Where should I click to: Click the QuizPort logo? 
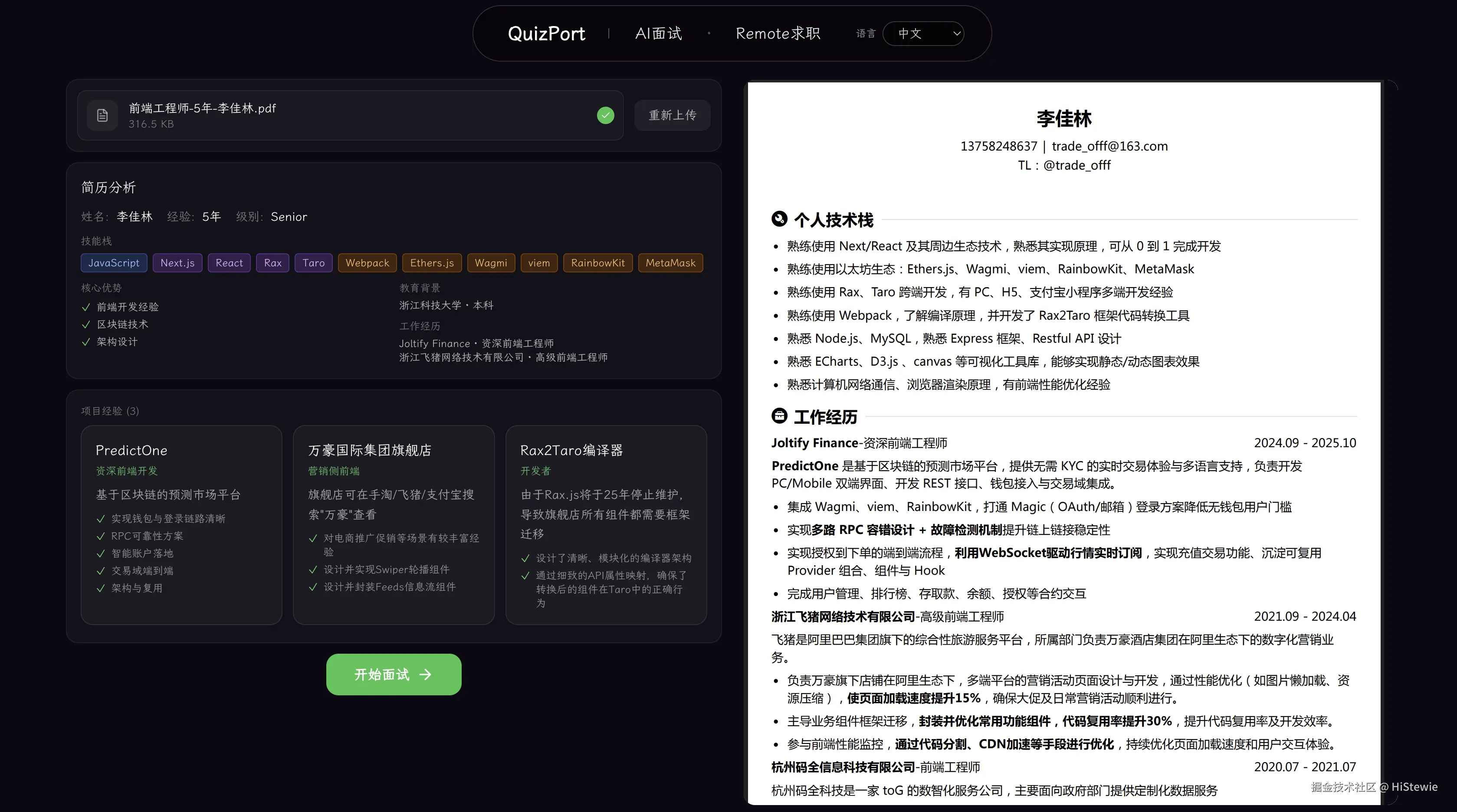[546, 33]
